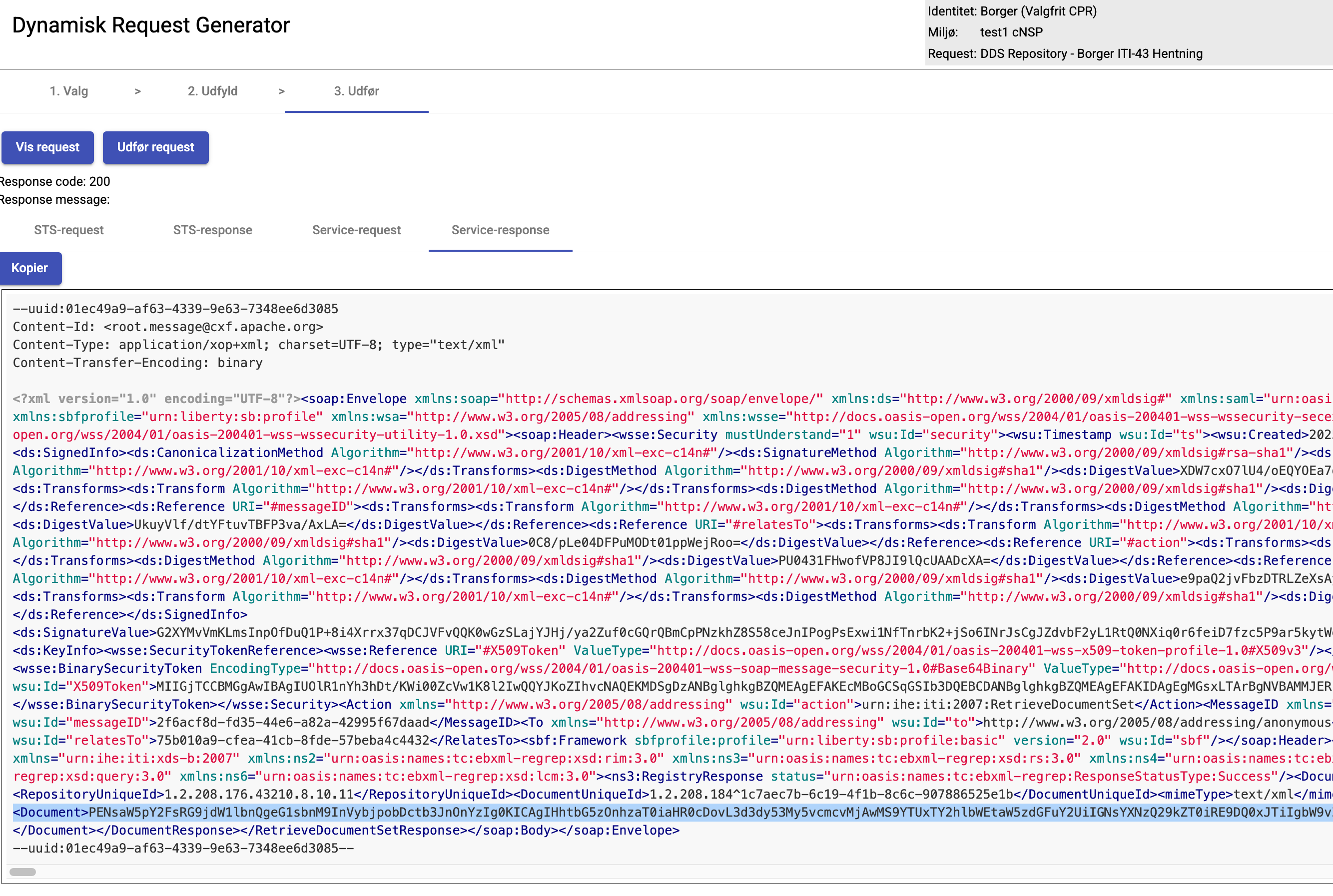Click the horizontal scrollbar thumb
The height and width of the screenshot is (896, 1333).
pyautogui.click(x=23, y=872)
